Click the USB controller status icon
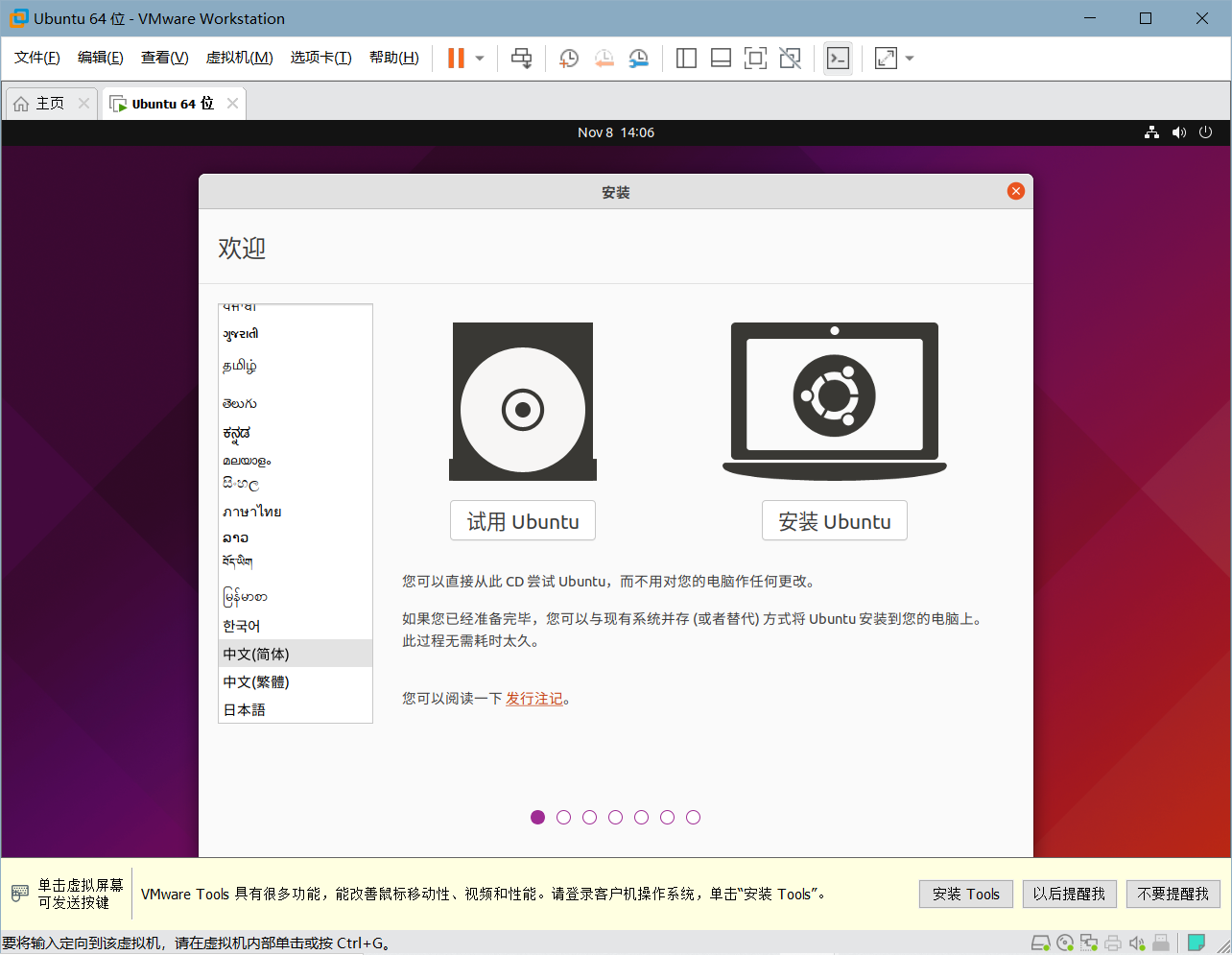The image size is (1232, 955). point(1161,943)
